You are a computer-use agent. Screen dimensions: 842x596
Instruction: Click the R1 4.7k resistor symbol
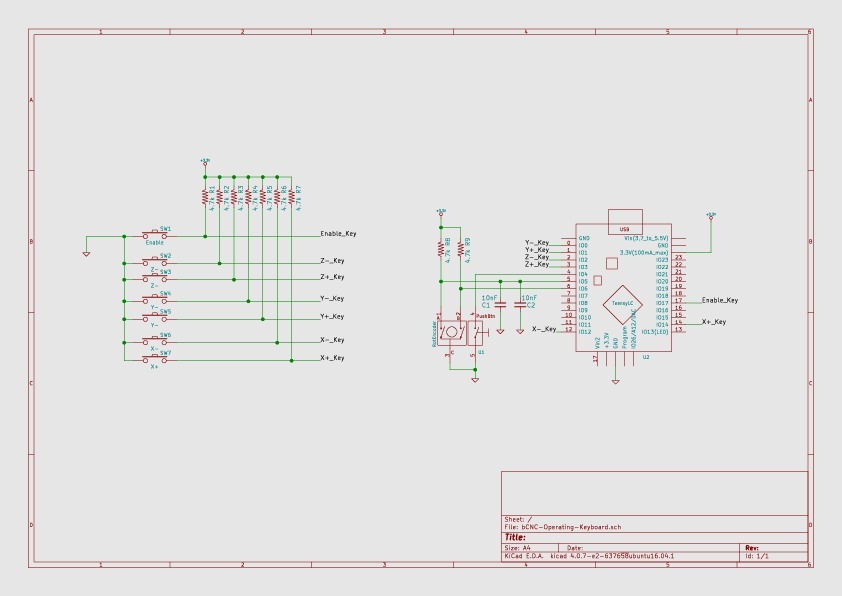205,197
